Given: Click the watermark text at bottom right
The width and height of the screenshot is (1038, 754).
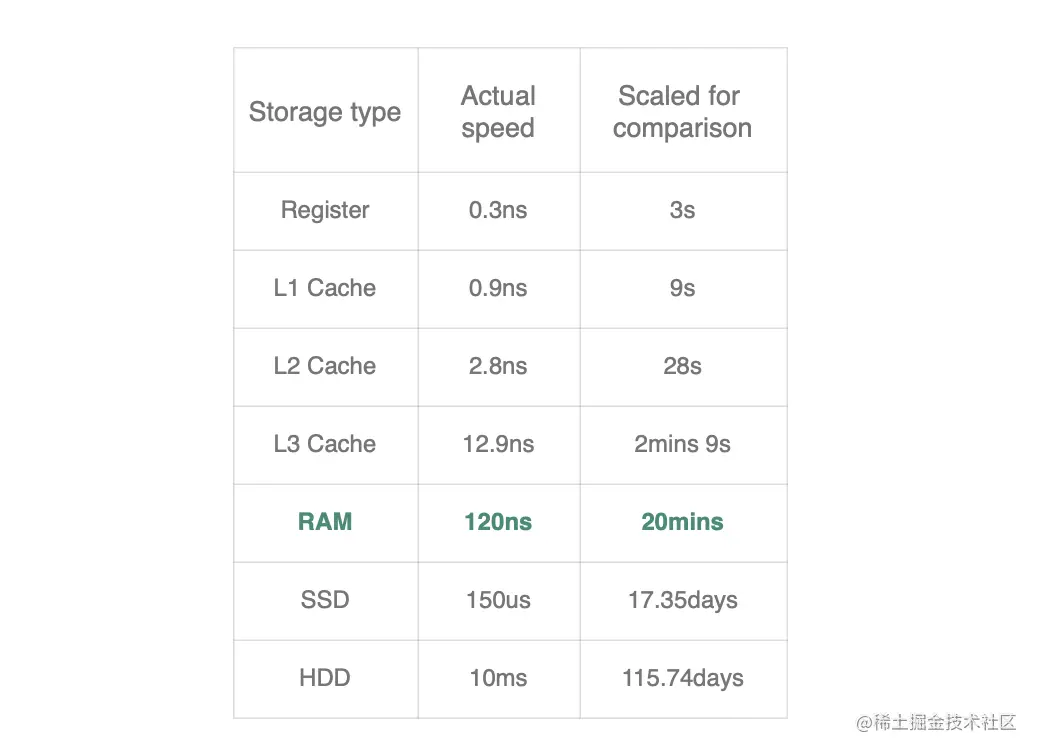Looking at the screenshot, I should [x=936, y=722].
